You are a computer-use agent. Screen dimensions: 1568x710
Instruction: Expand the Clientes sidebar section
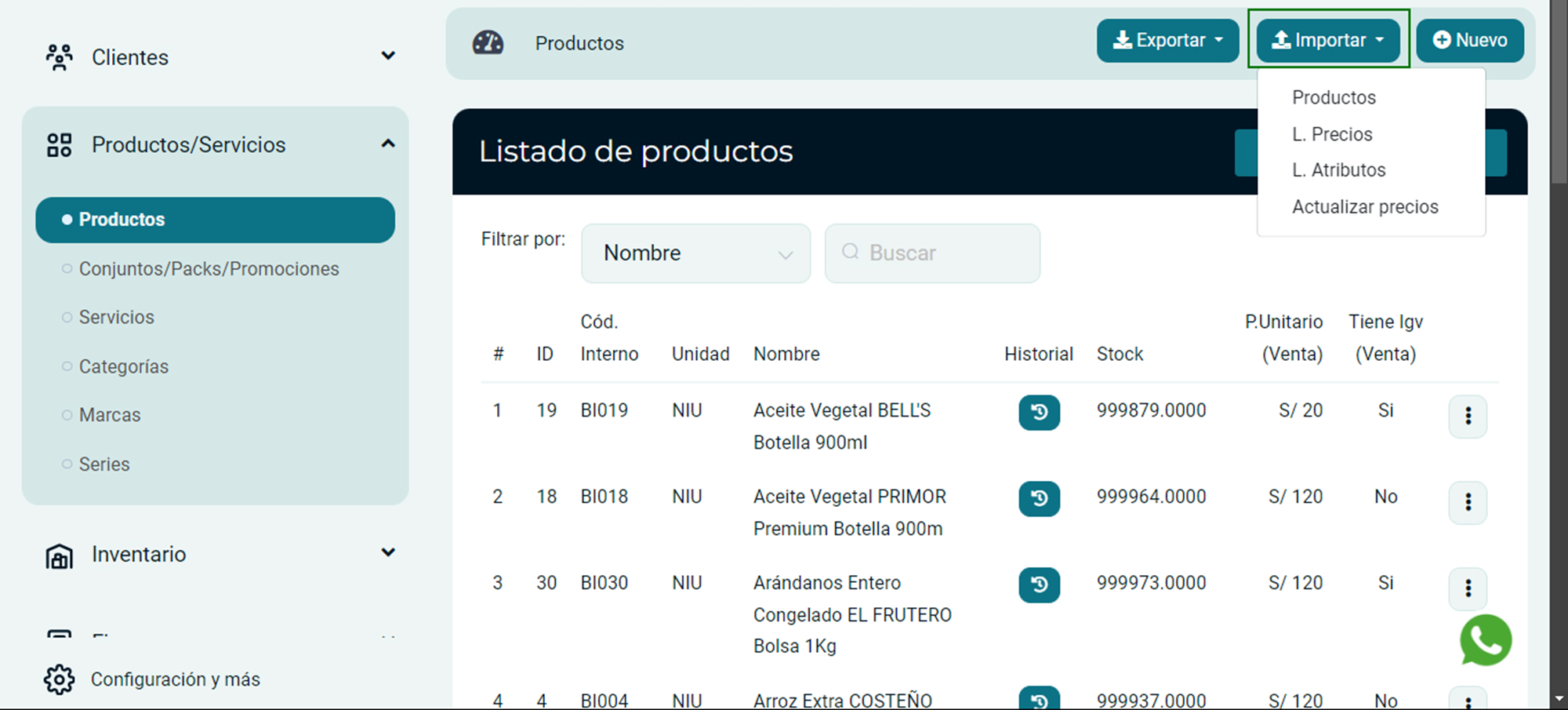click(x=387, y=56)
